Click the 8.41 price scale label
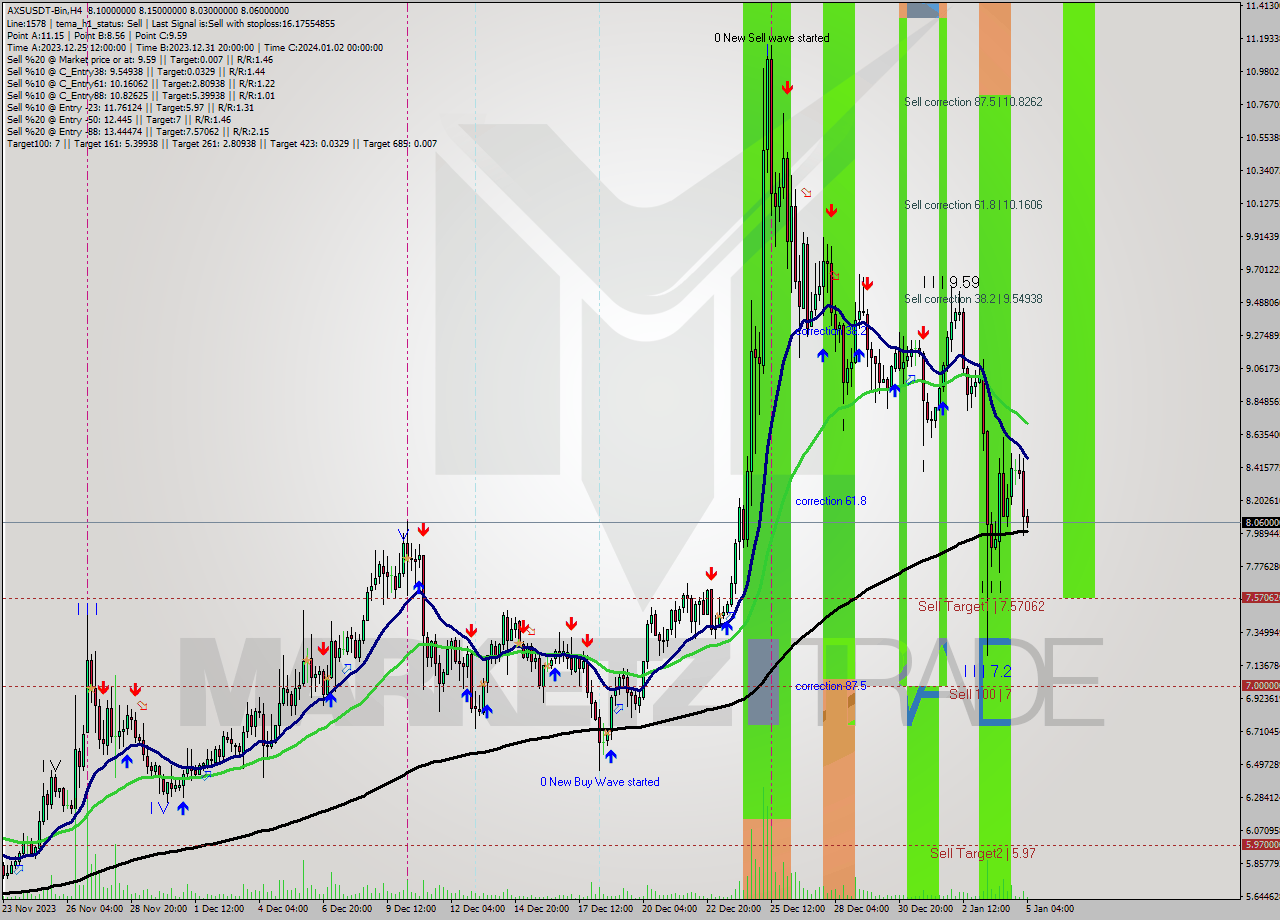 (x=1262, y=468)
